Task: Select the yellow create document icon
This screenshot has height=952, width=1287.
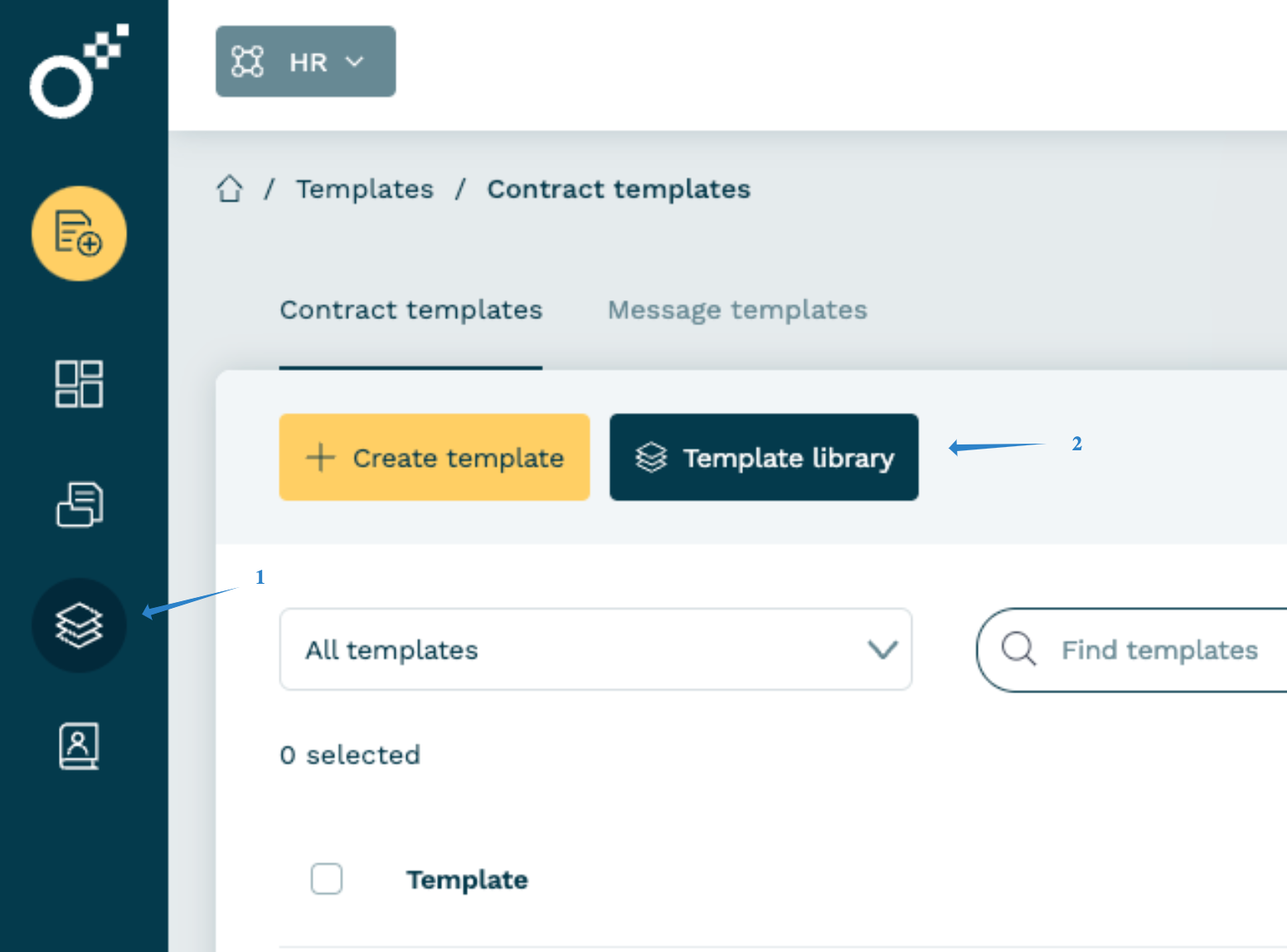Action: point(79,234)
